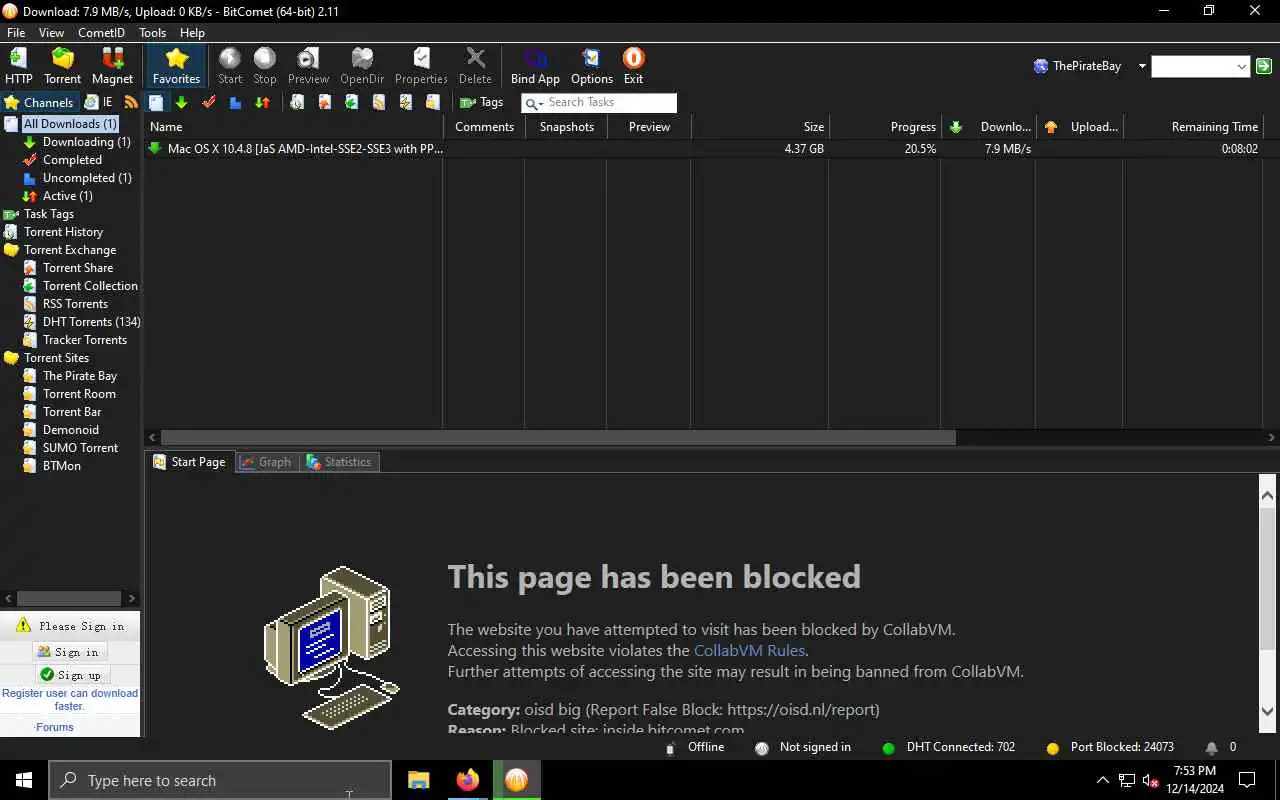Screen dimensions: 1280x800
Task: Select All Downloads (1) in sidebar
Action: [70, 124]
